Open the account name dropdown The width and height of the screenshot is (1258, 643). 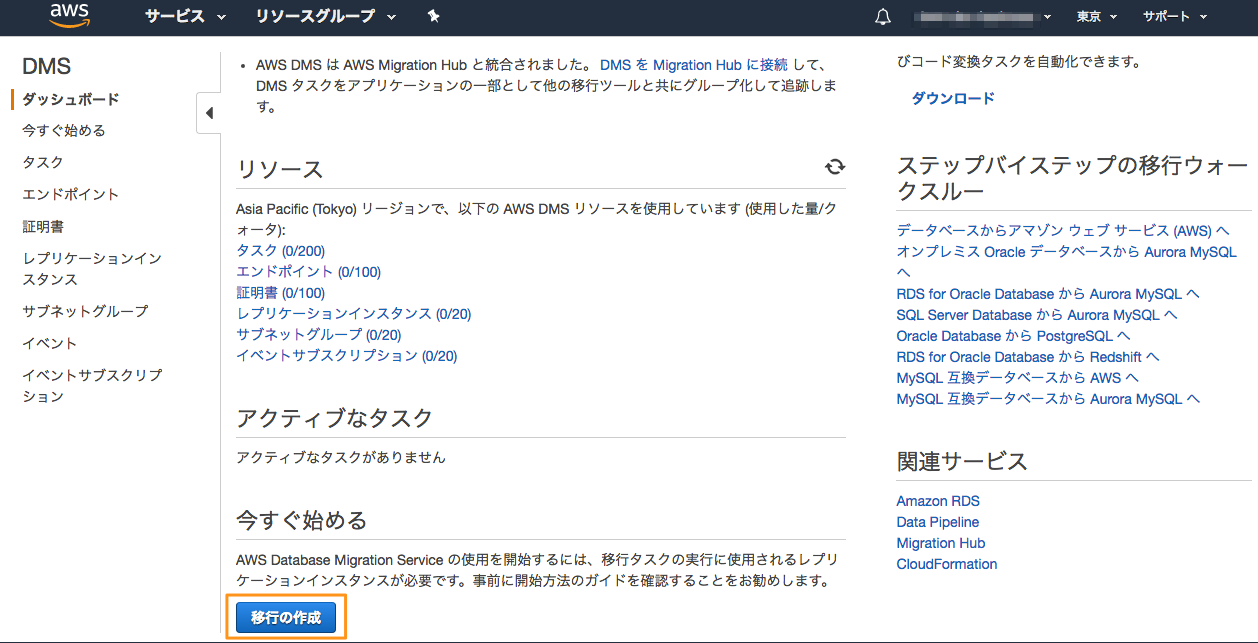983,17
